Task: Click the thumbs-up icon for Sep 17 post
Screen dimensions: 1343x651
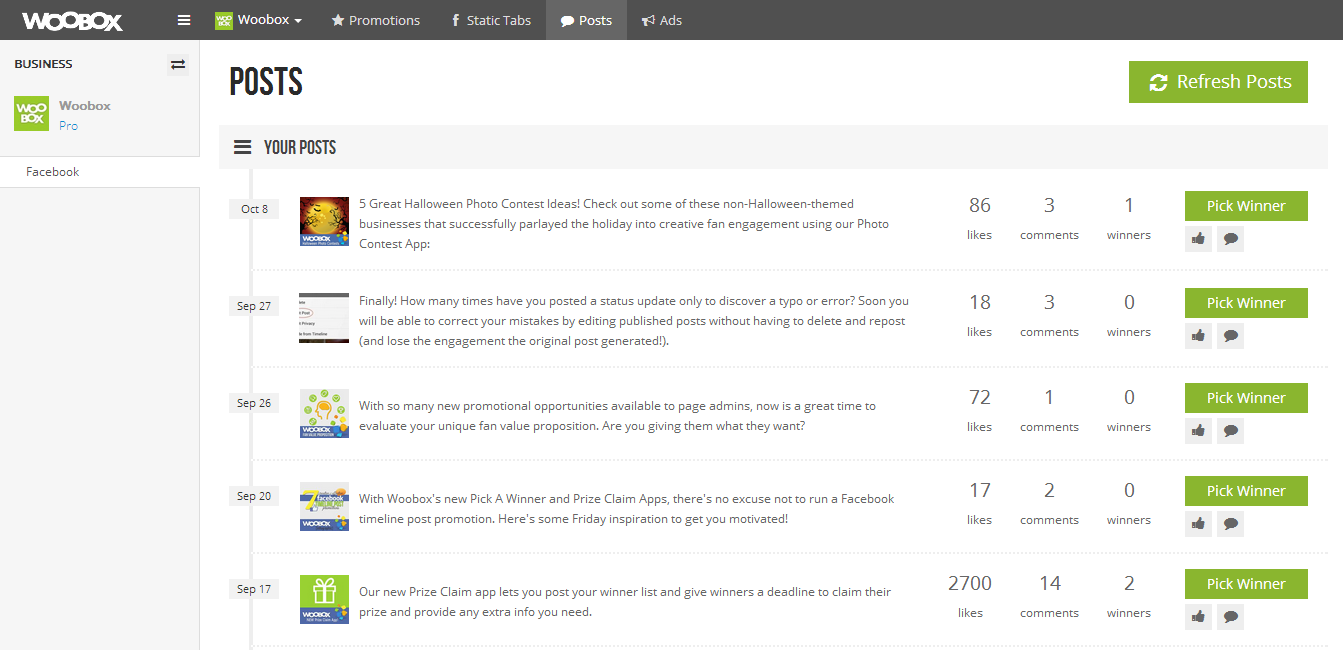Action: coord(1198,616)
